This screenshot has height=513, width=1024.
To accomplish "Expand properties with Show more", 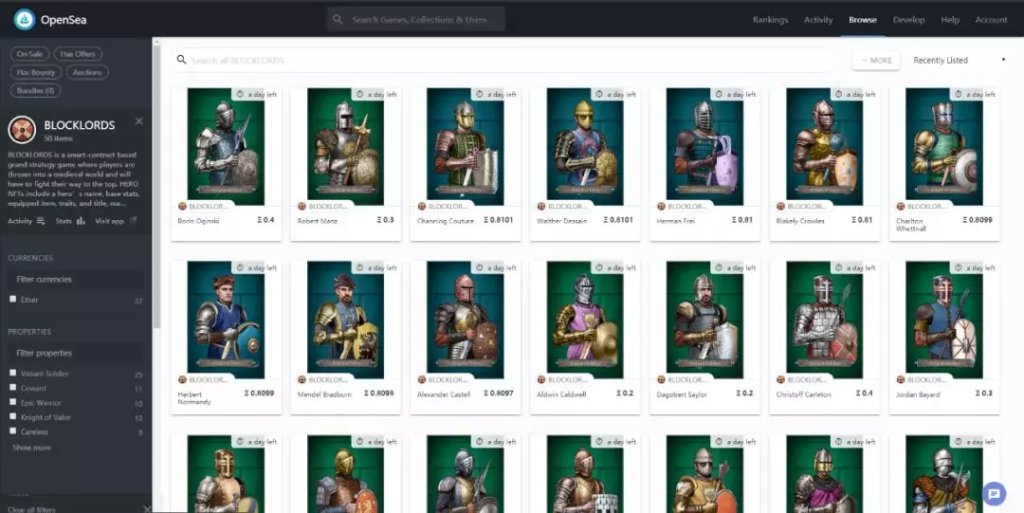I will click(31, 447).
